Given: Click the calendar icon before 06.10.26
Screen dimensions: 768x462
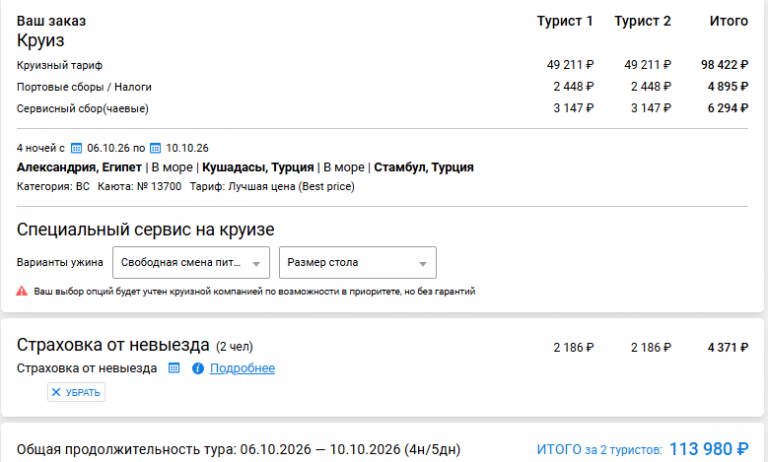Looking at the screenshot, I should point(76,148).
